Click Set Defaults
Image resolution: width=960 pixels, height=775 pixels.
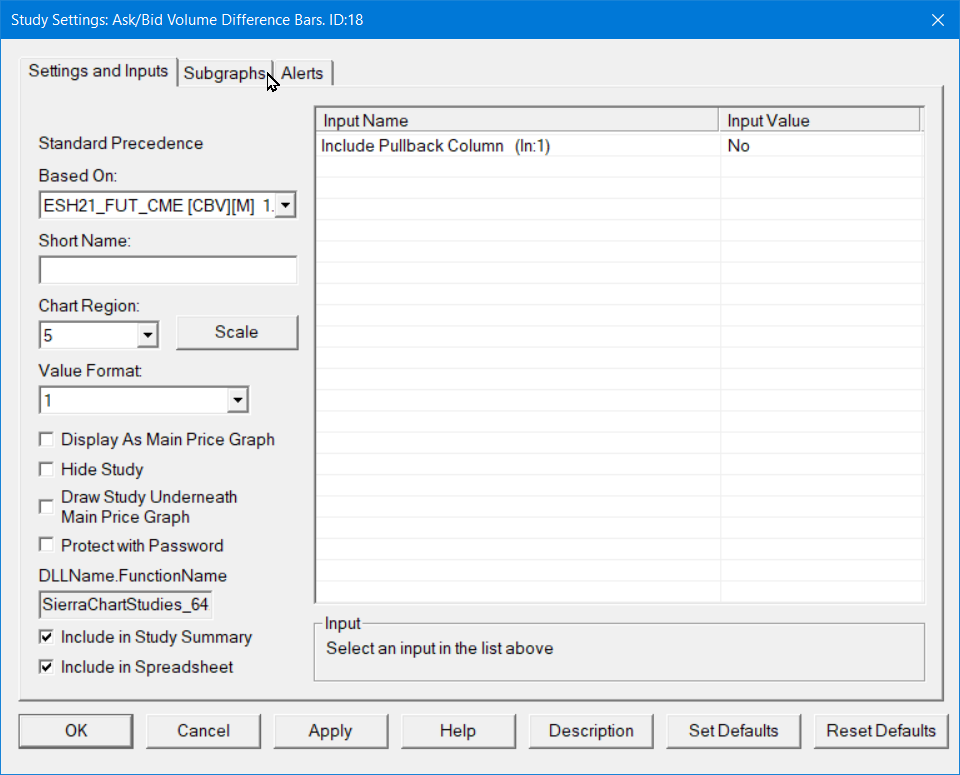pos(733,731)
